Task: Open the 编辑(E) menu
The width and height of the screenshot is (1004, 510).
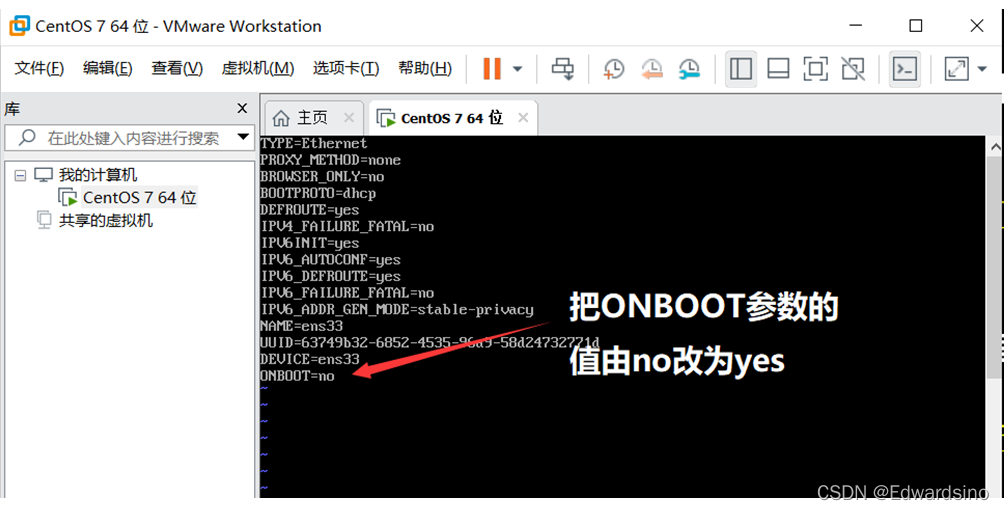Action: click(108, 69)
